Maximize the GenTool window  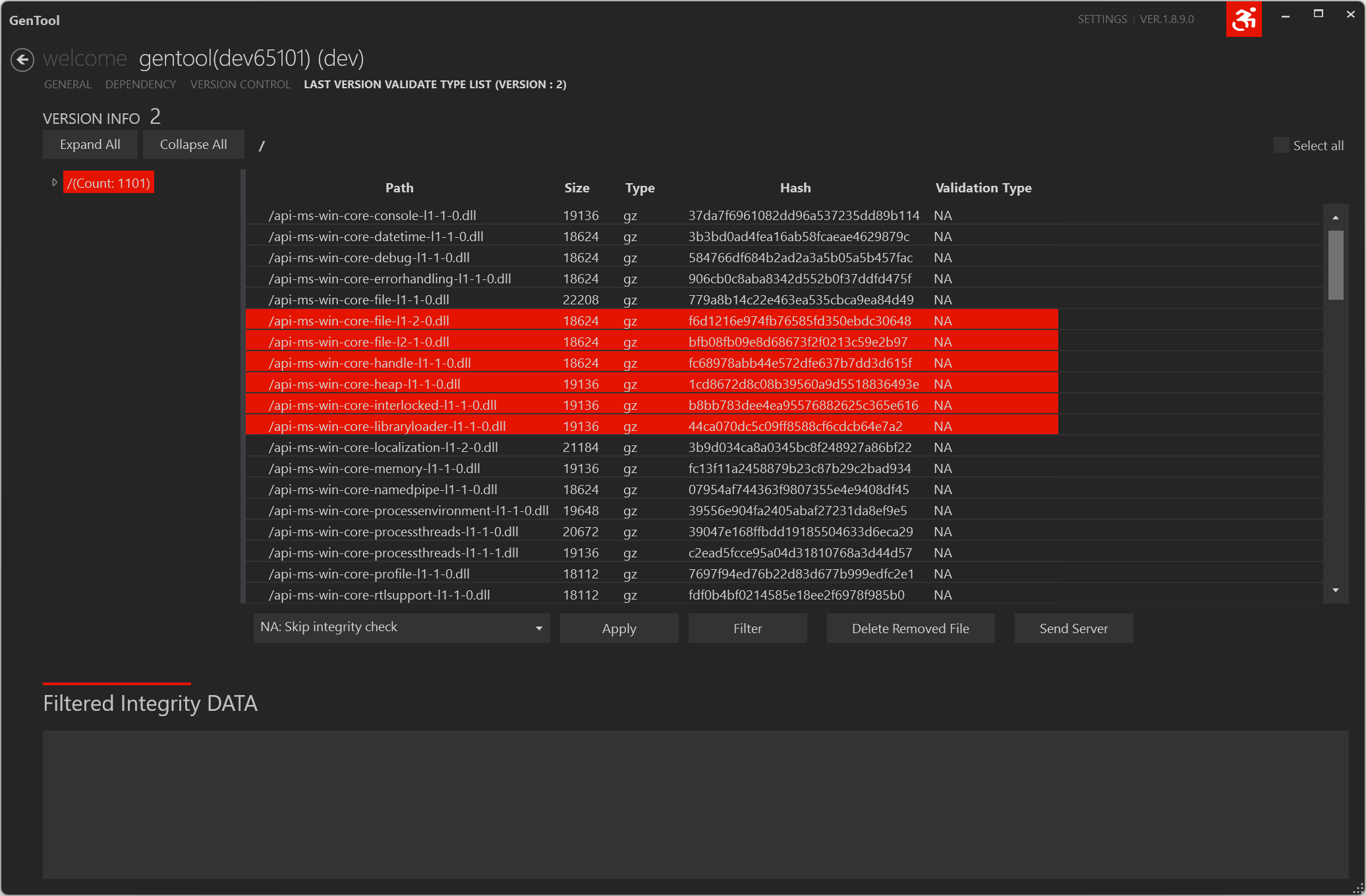pos(1319,14)
